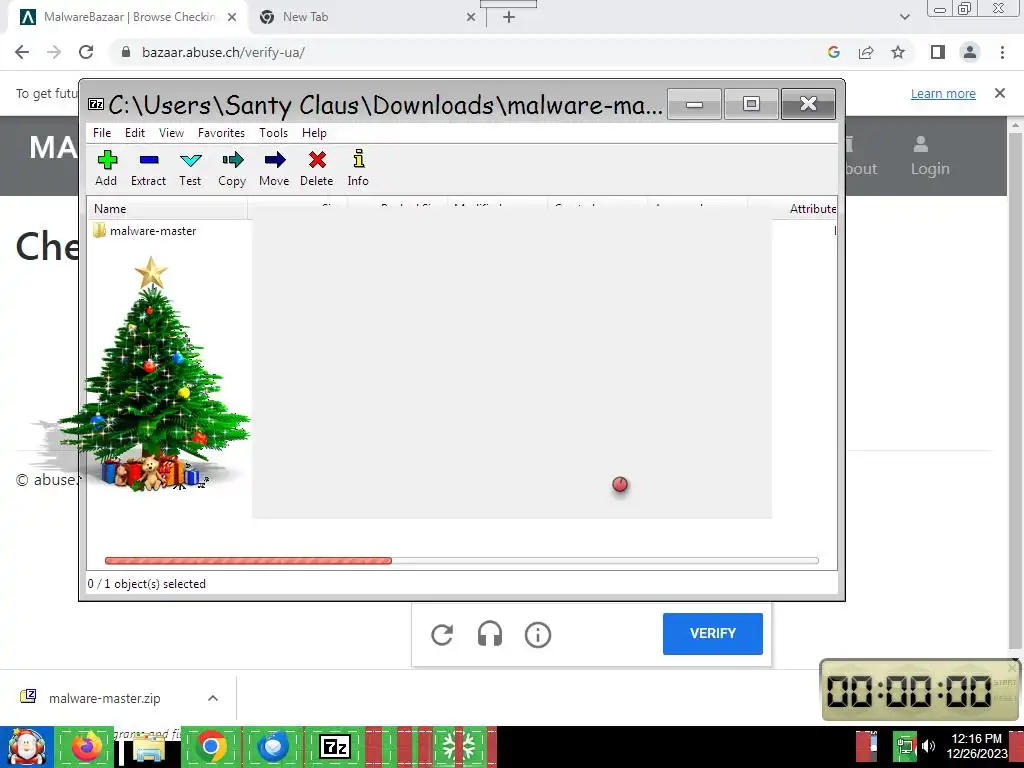Open the Info toolbar icon
The height and width of the screenshot is (768, 1024).
(358, 168)
